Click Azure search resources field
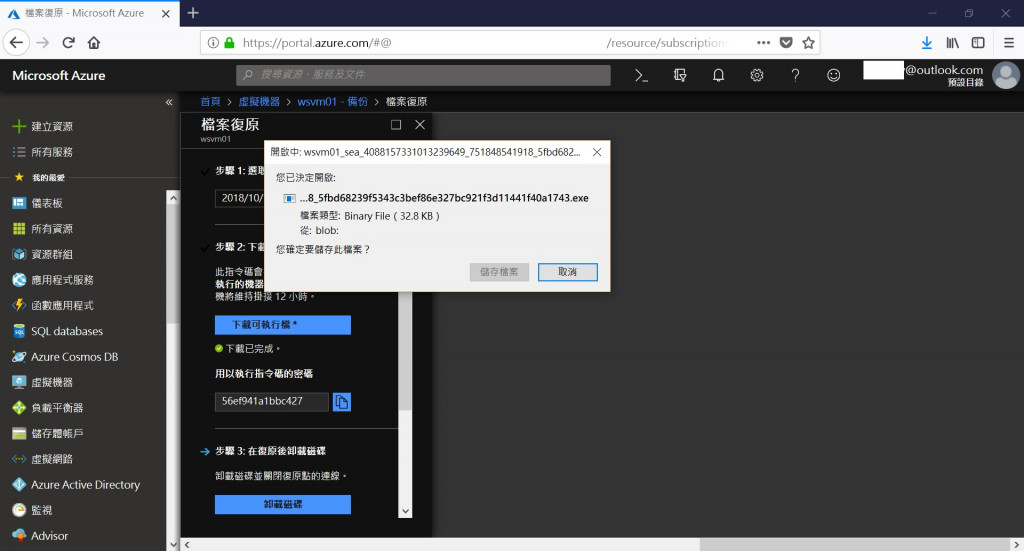1024x551 pixels. [423, 75]
